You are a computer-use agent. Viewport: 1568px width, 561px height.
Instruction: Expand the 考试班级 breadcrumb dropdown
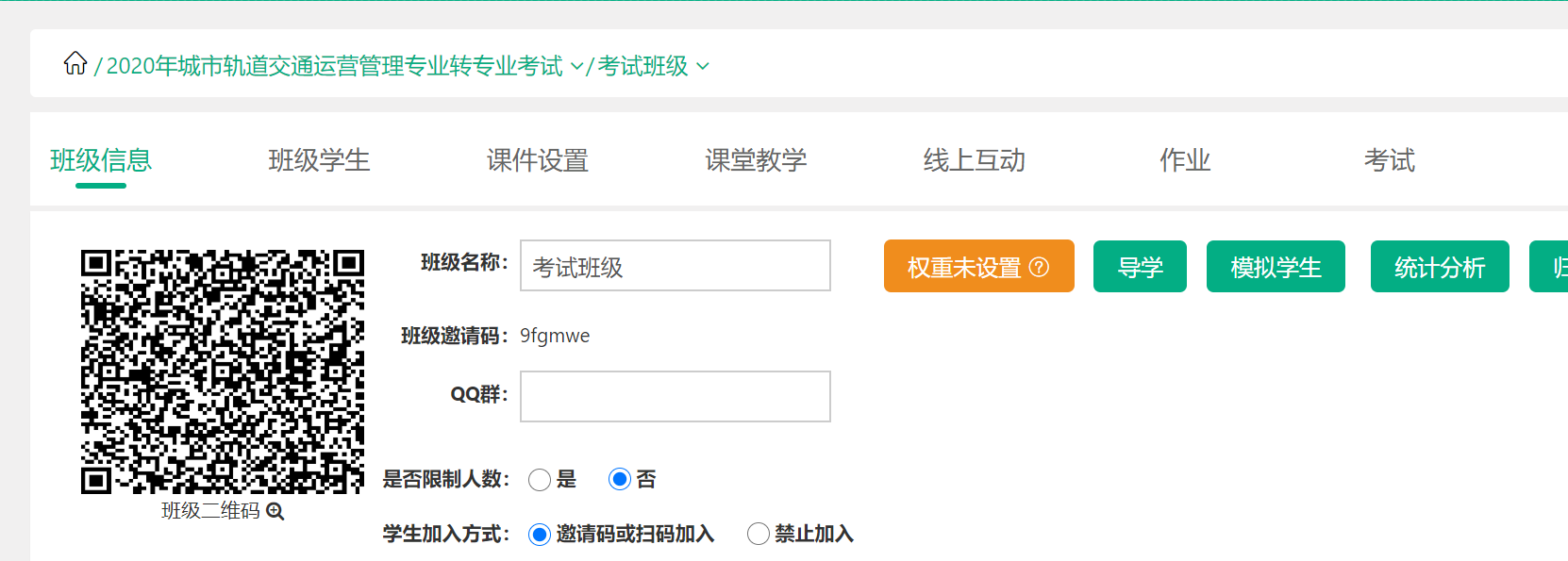click(703, 67)
